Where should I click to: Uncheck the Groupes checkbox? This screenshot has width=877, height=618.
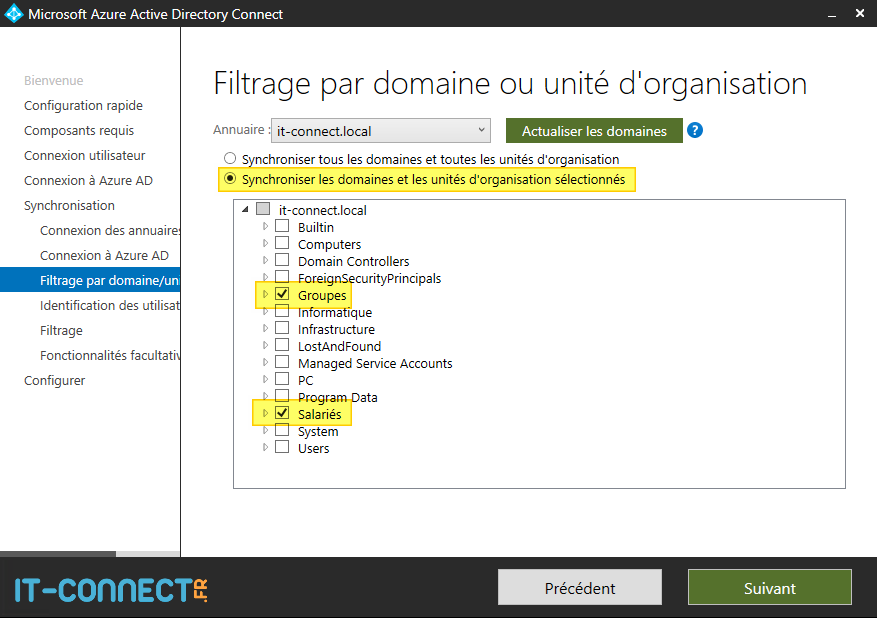click(x=281, y=295)
